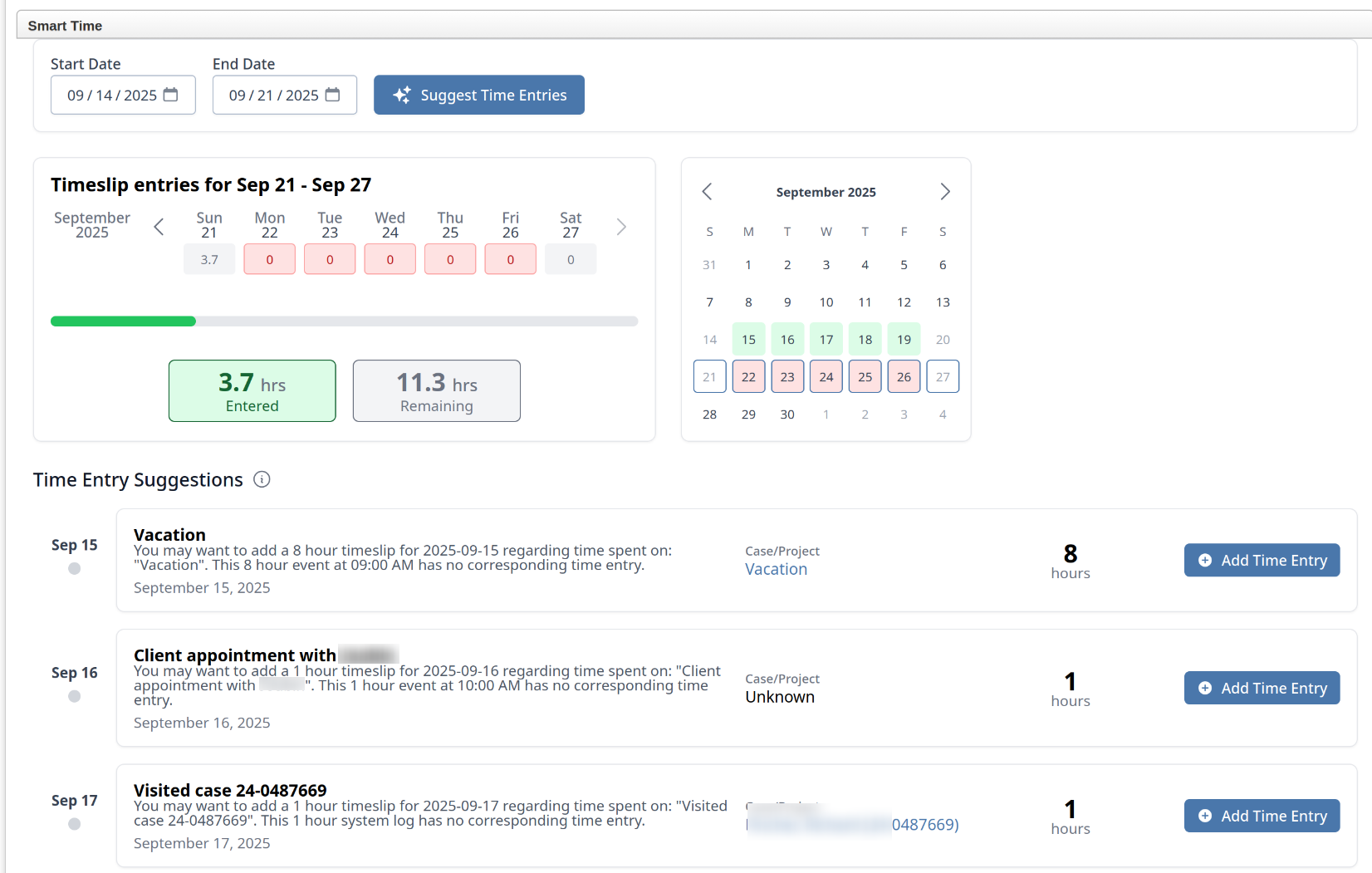Click the sparkle icon on Suggest Time Entries

pyautogui.click(x=401, y=95)
